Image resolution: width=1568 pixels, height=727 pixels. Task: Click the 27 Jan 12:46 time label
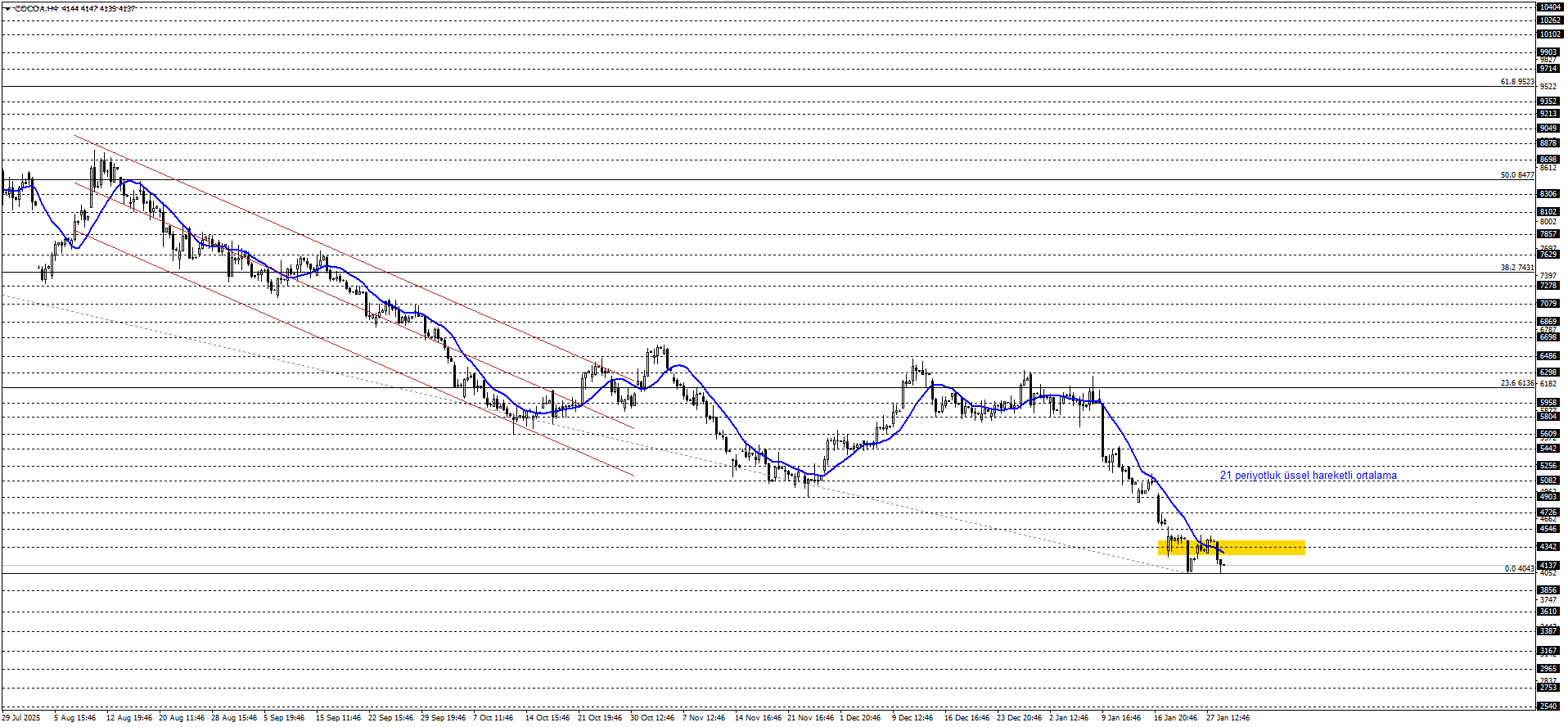1228,718
